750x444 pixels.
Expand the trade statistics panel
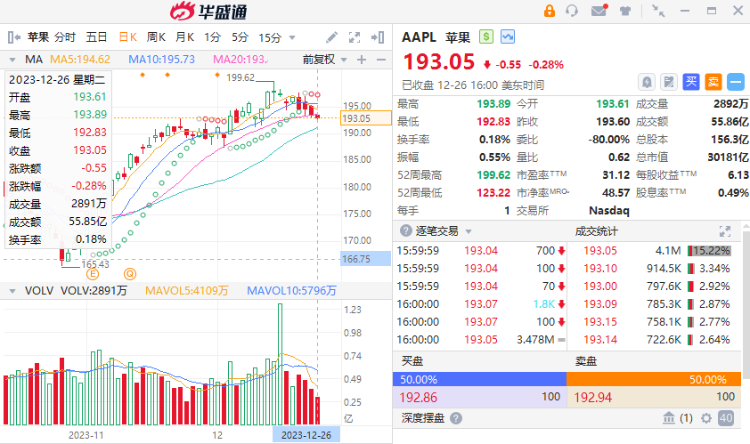point(725,232)
